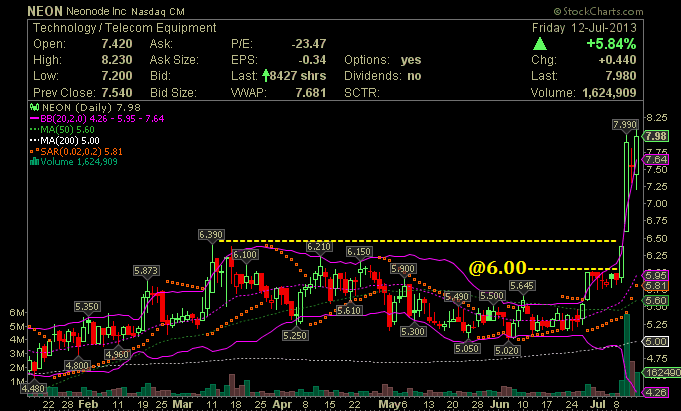
Task: Click the Volume legend bar icon
Action: [x=34, y=162]
